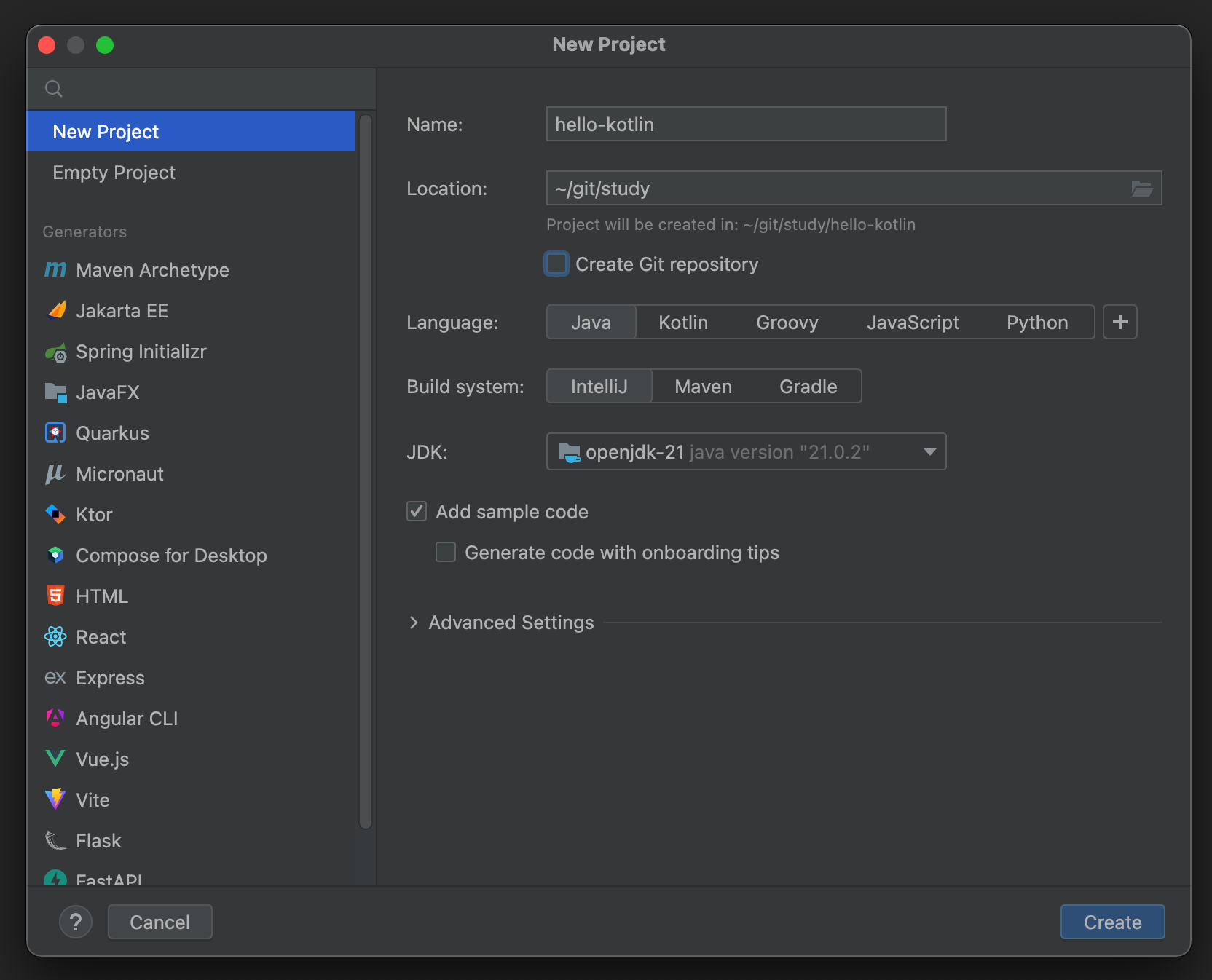
Task: Select Spring Initializr generator label
Action: click(x=141, y=352)
